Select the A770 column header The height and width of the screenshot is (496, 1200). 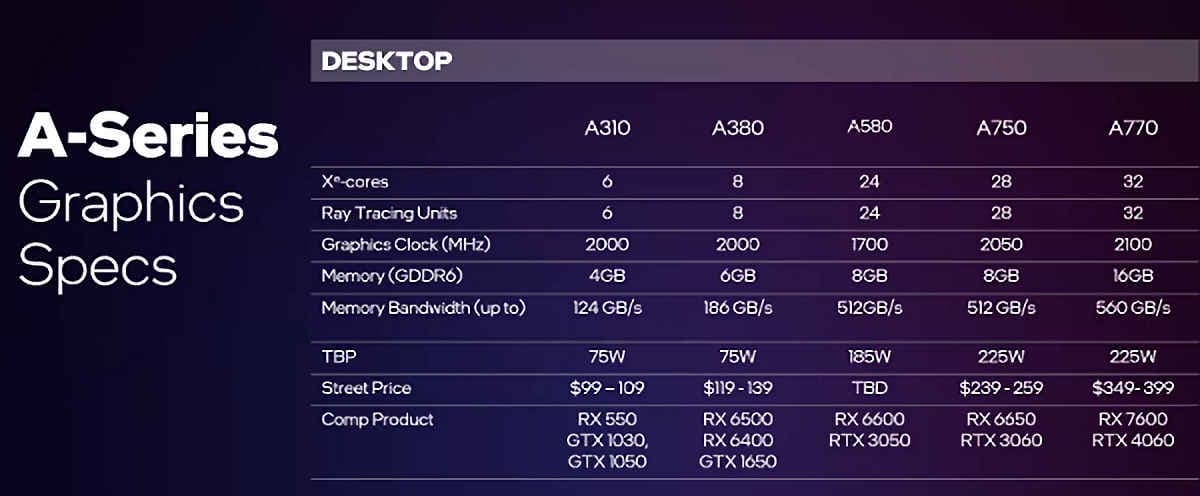[x=1133, y=128]
